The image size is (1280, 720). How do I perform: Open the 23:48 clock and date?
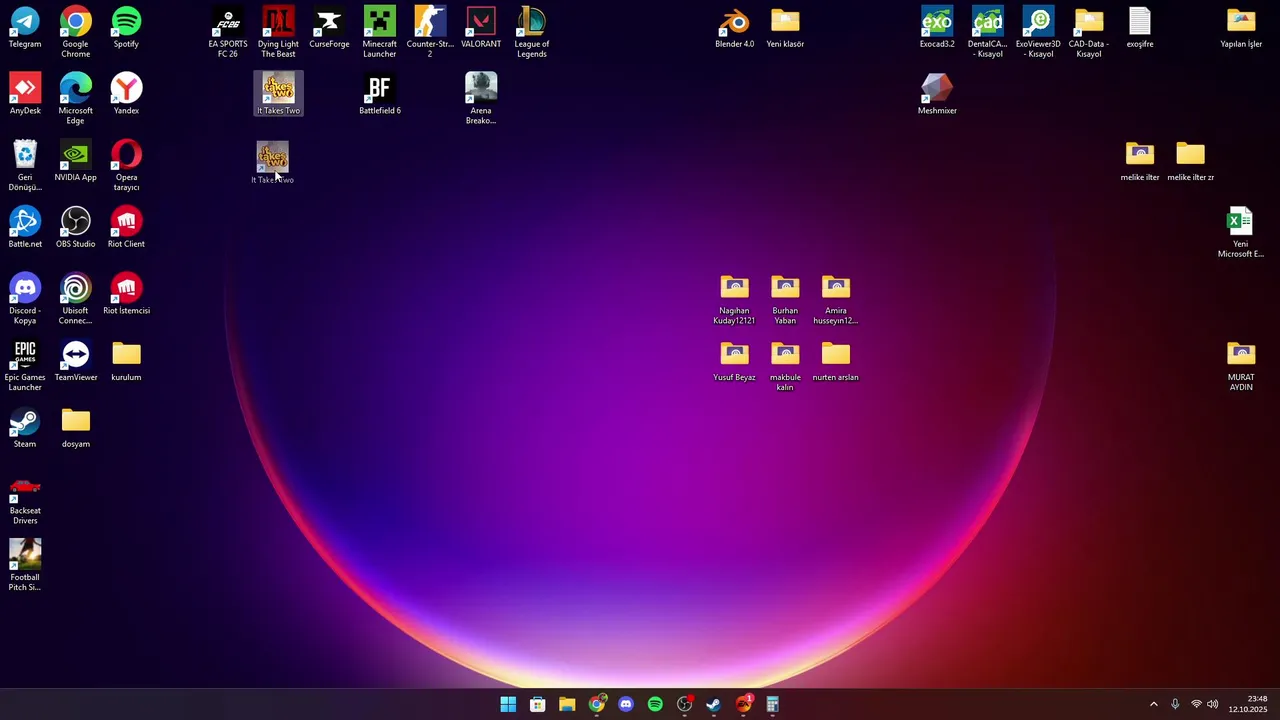(1249, 704)
